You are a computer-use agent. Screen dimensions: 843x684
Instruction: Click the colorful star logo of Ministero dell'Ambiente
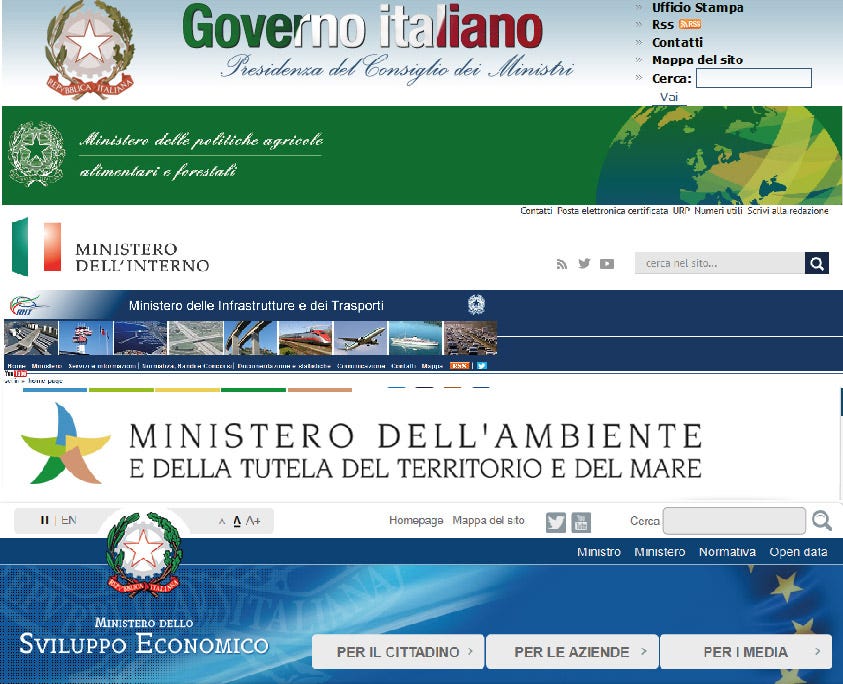point(66,444)
